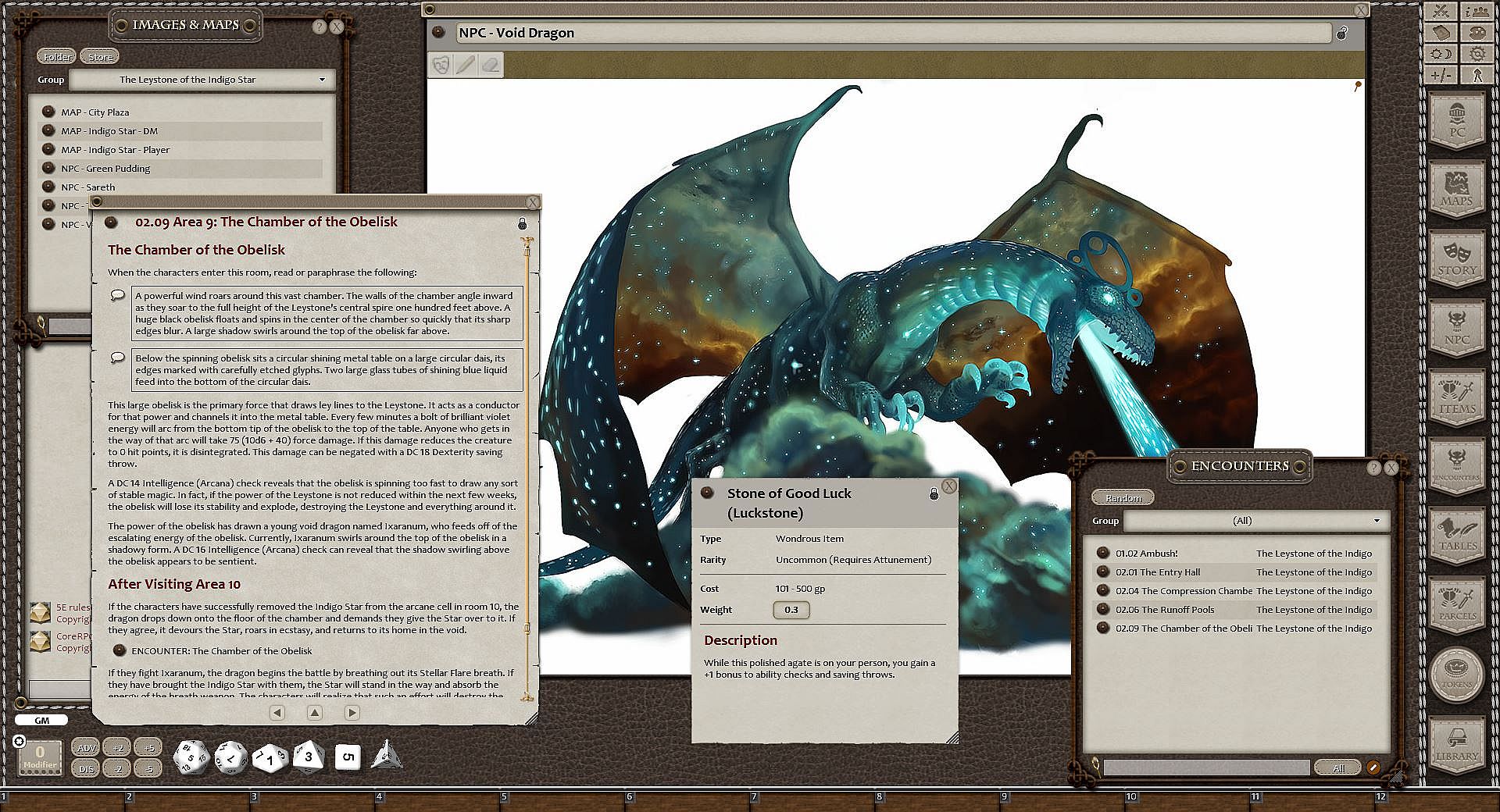Toggle the Stone of Good Luck lock

click(x=934, y=494)
